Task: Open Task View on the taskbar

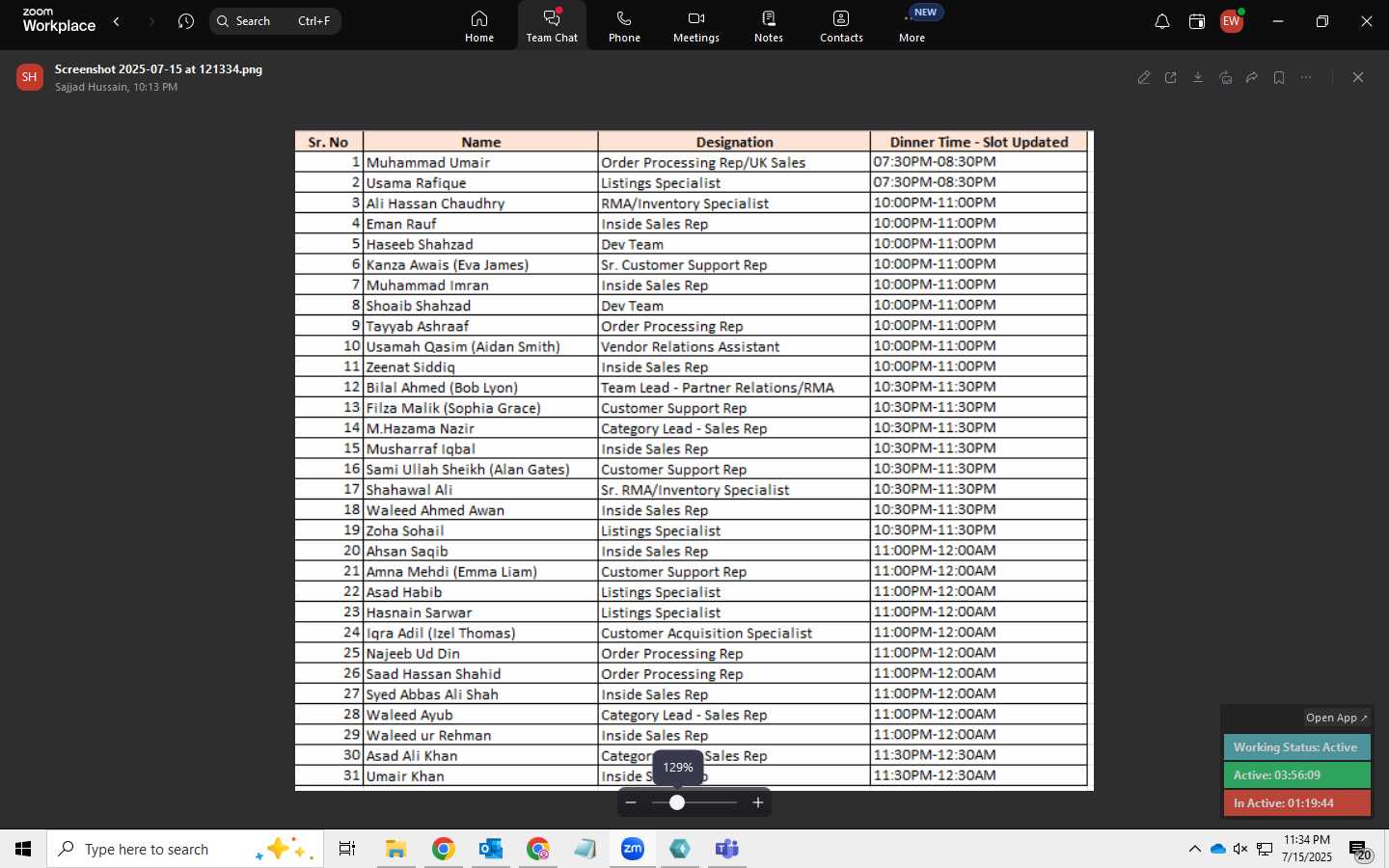Action: (347, 849)
